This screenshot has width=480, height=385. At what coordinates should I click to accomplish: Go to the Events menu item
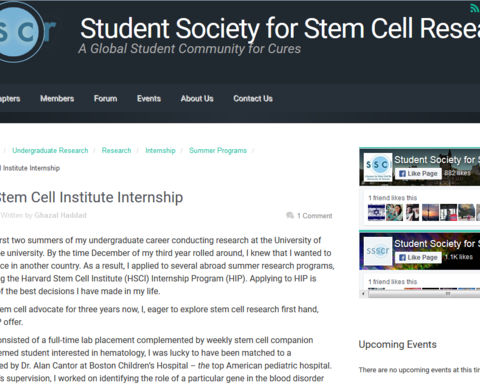149,99
